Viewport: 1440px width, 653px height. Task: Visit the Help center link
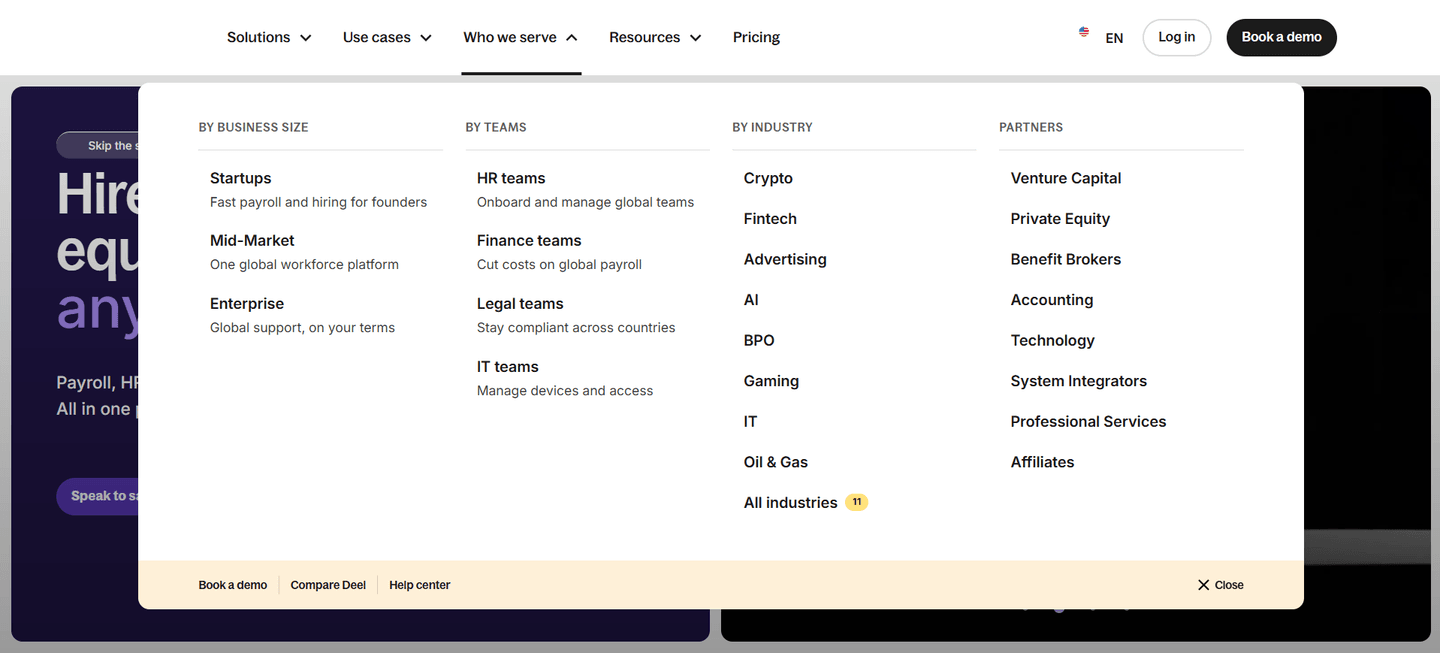420,585
